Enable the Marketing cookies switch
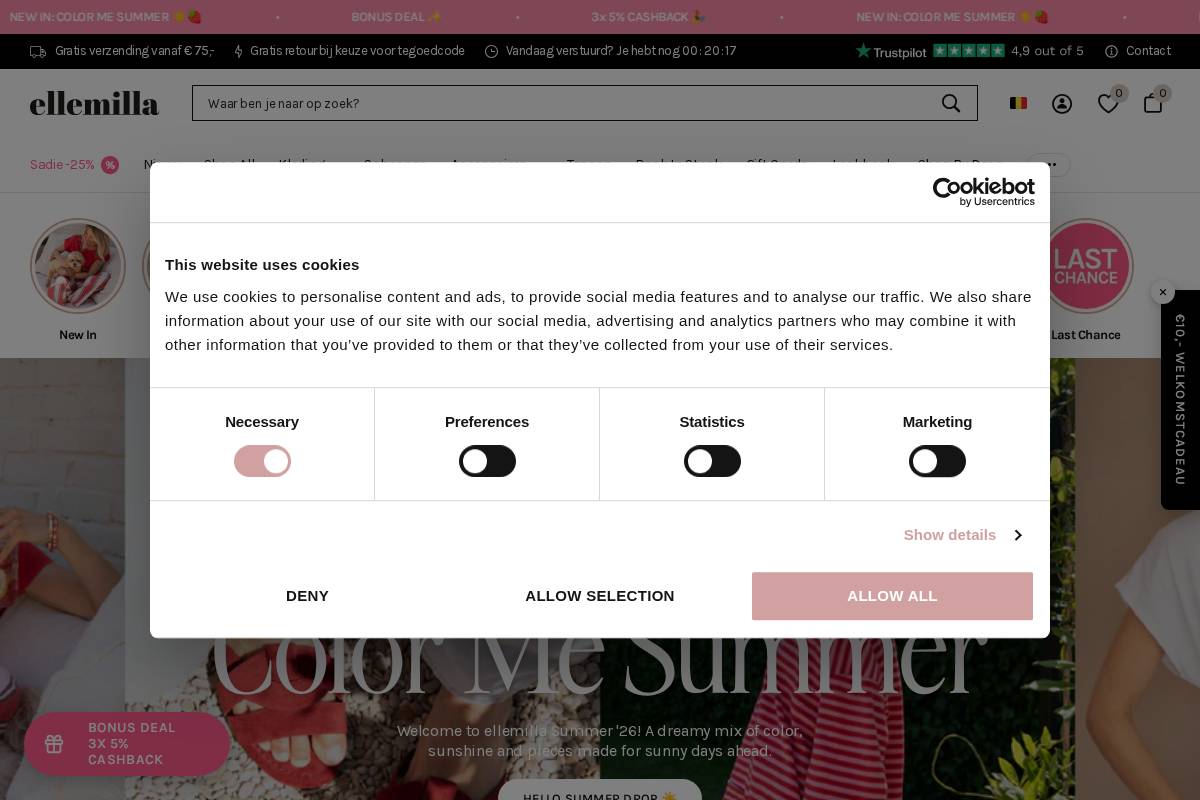The width and height of the screenshot is (1200, 800). (x=937, y=461)
